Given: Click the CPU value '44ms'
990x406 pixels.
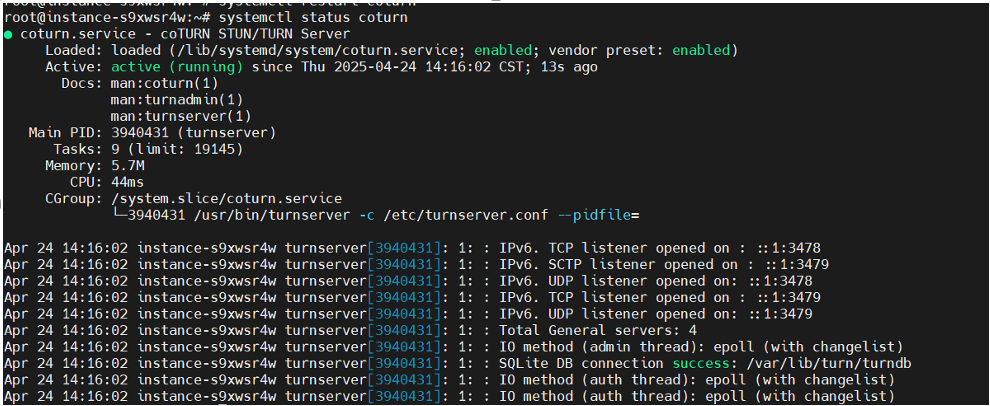Looking at the screenshot, I should pyautogui.click(x=128, y=182).
